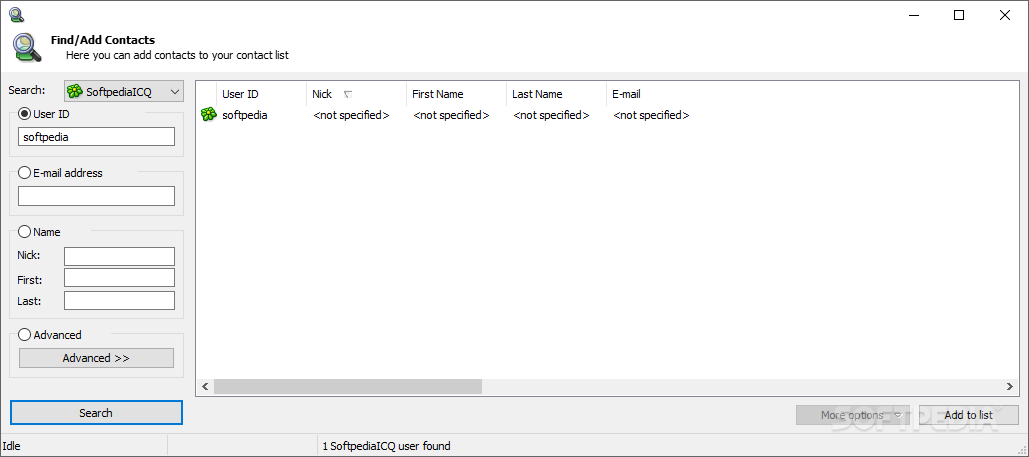Click the horizontal scrollbar thumb in results
This screenshot has width=1029, height=457.
(x=348, y=387)
